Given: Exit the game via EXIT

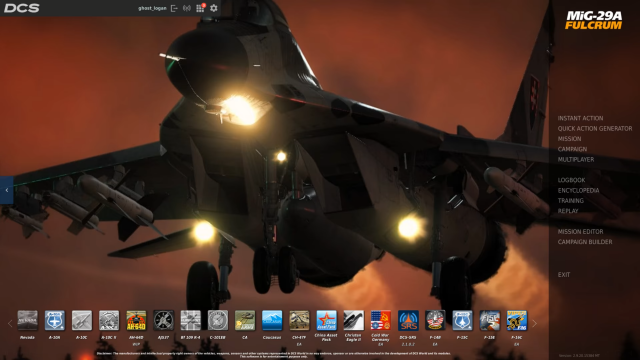Looking at the screenshot, I should 564,275.
